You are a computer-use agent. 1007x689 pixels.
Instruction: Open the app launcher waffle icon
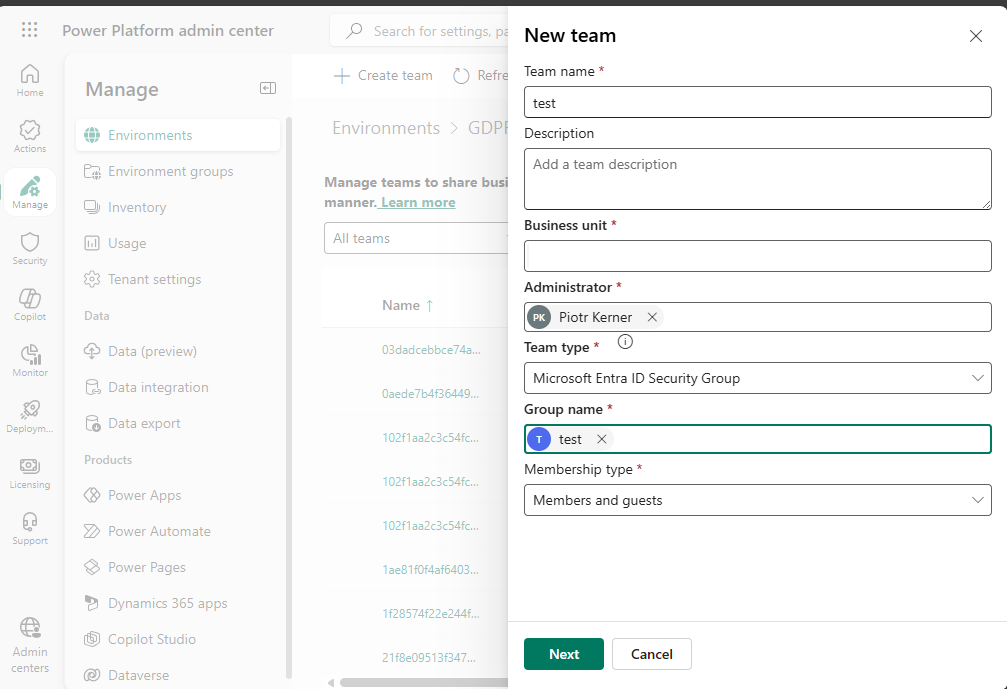click(30, 30)
